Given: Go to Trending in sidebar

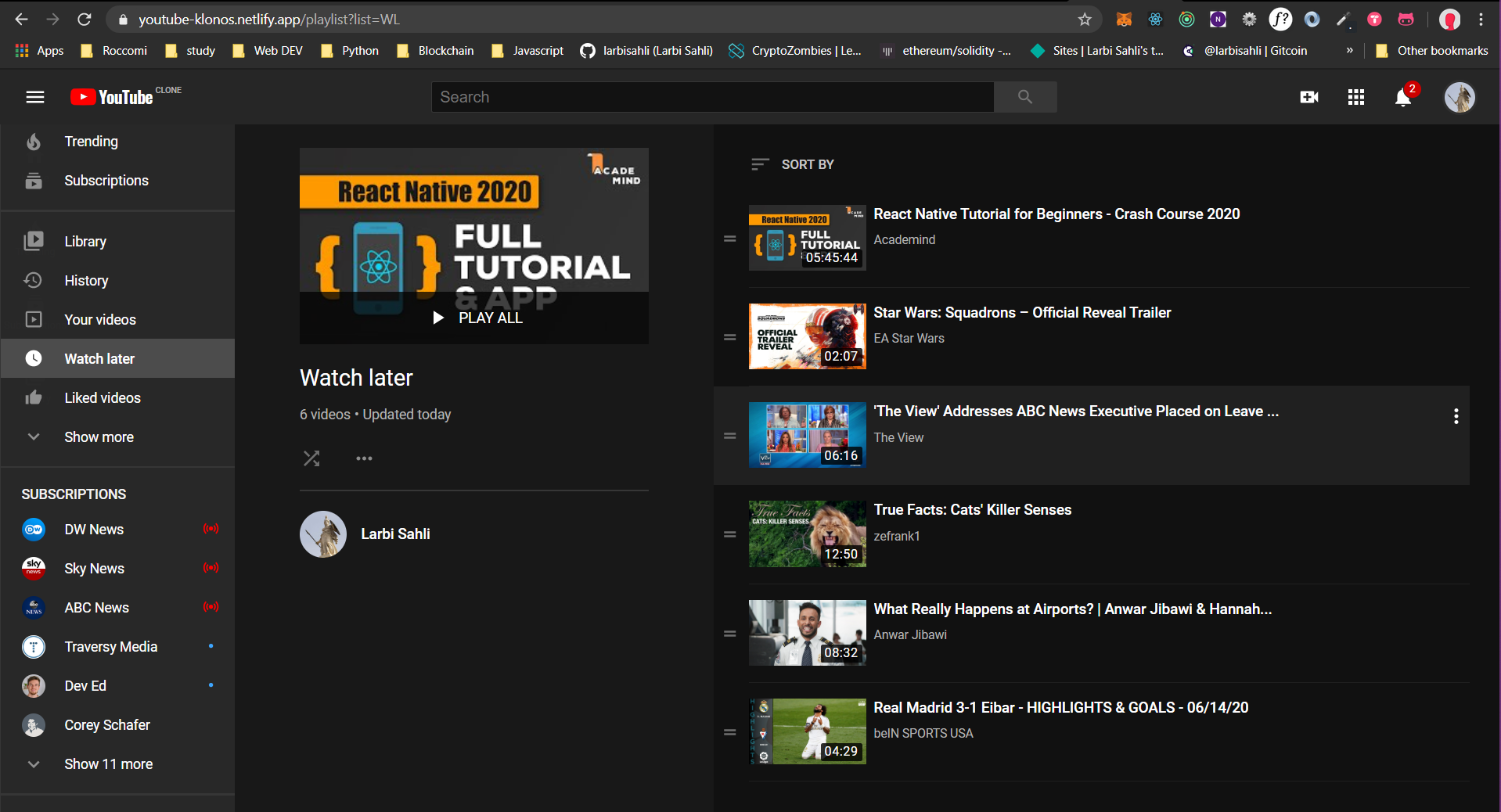Looking at the screenshot, I should 117,142.
